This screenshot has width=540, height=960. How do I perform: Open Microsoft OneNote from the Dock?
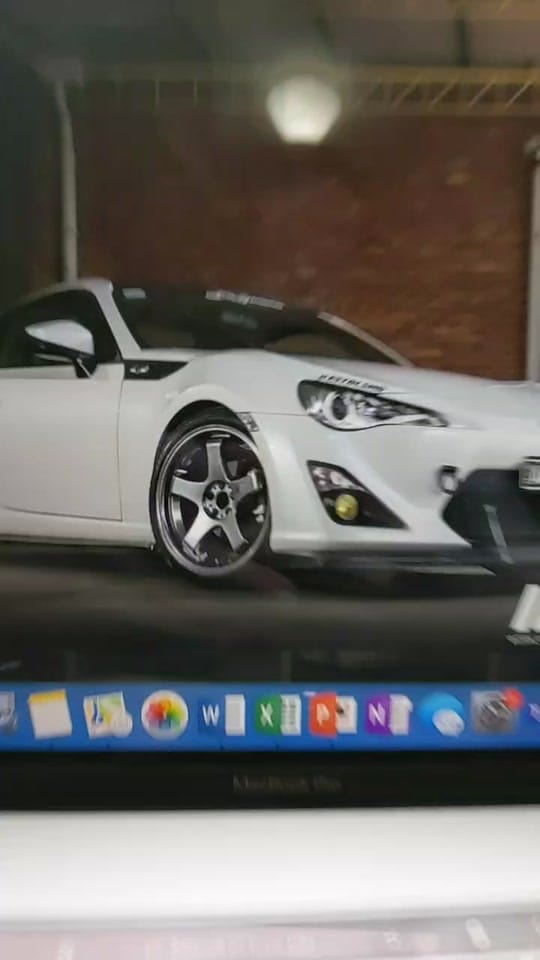389,714
